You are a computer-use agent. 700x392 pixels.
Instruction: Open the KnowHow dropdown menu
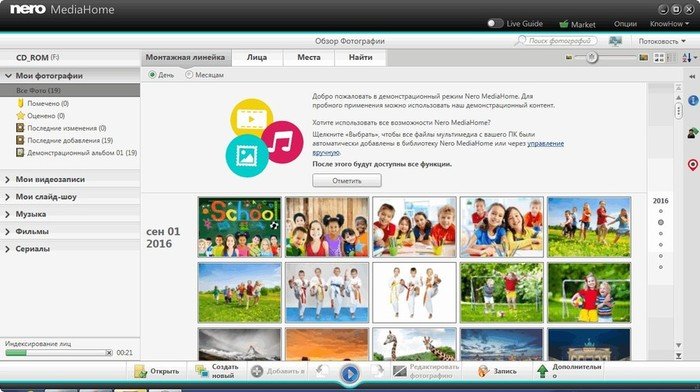pos(669,24)
